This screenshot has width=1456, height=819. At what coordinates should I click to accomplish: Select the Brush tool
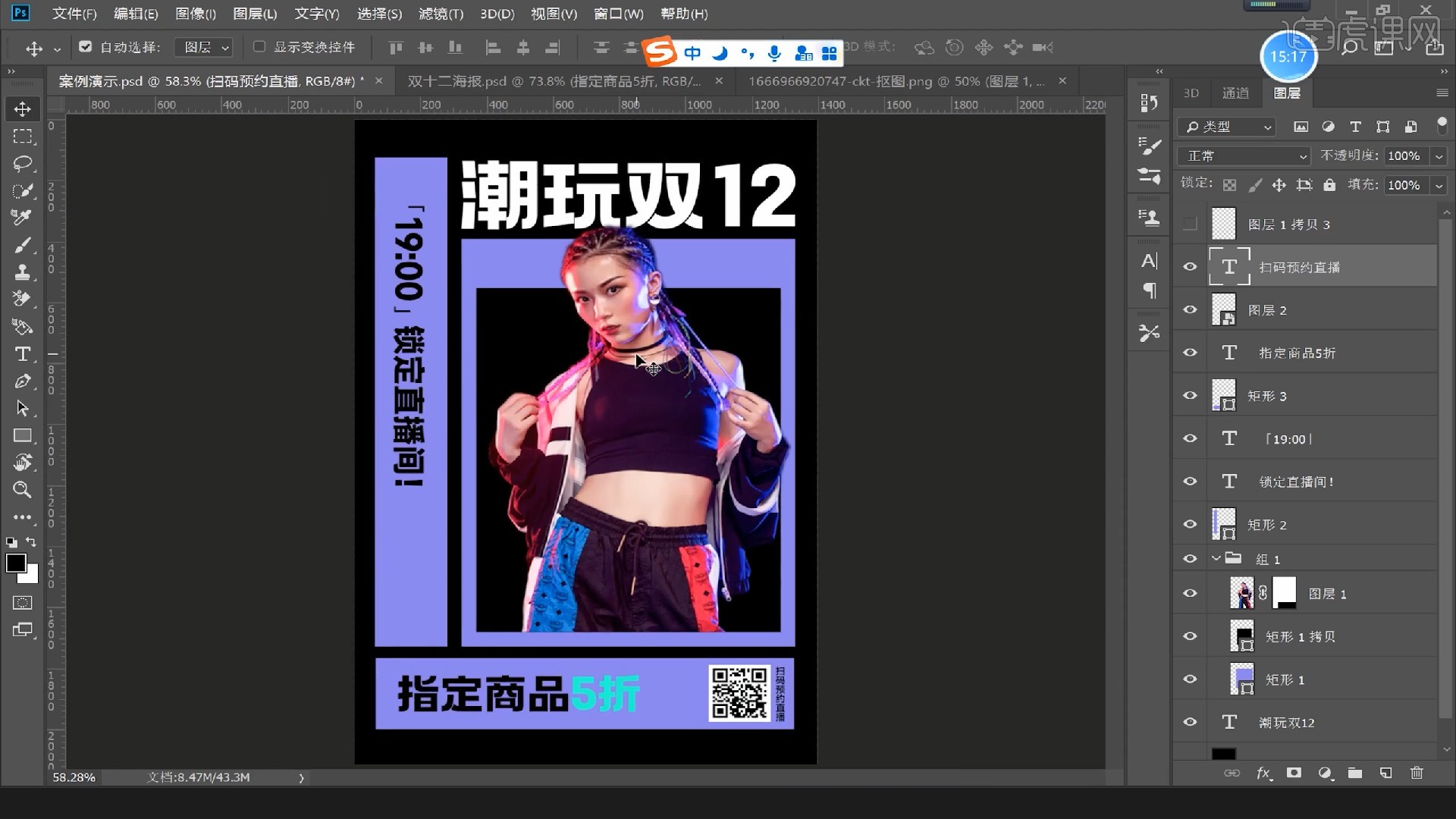point(22,246)
